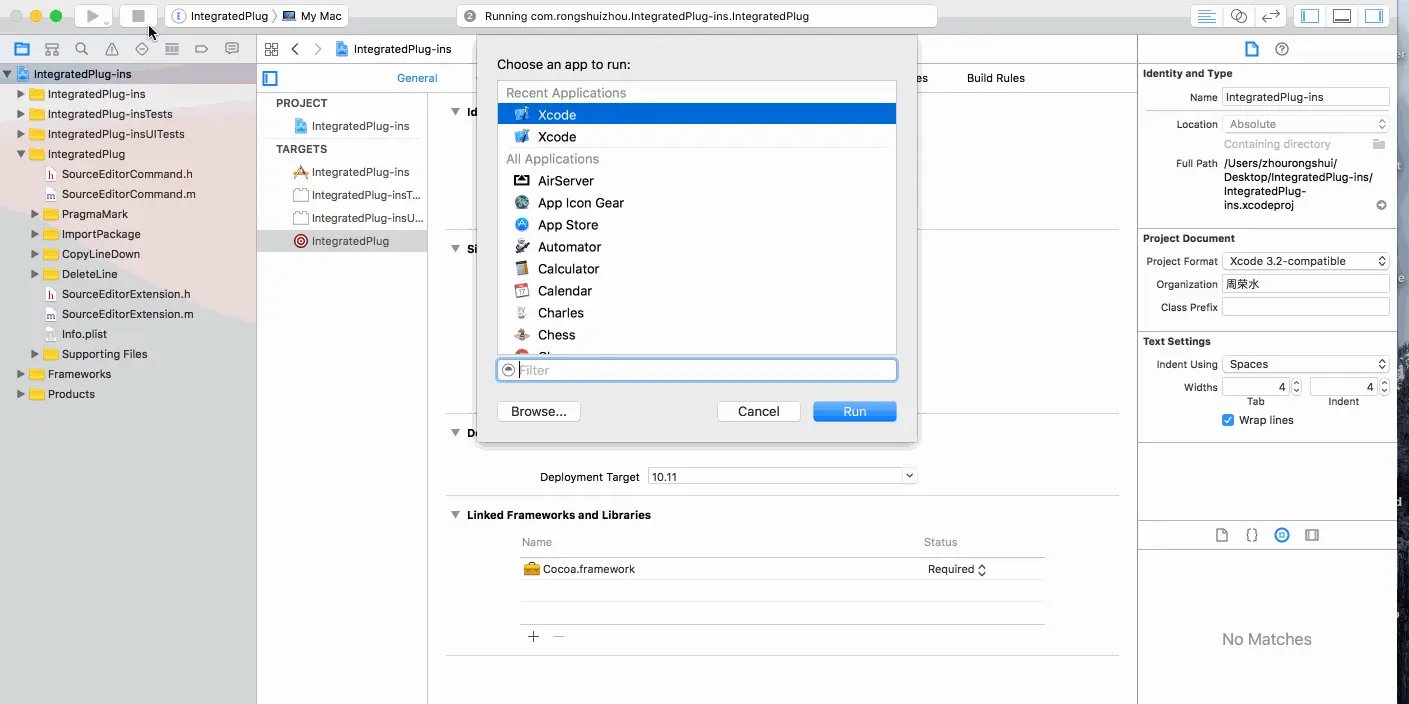
Task: Show the File inspector
Action: 1251,49
